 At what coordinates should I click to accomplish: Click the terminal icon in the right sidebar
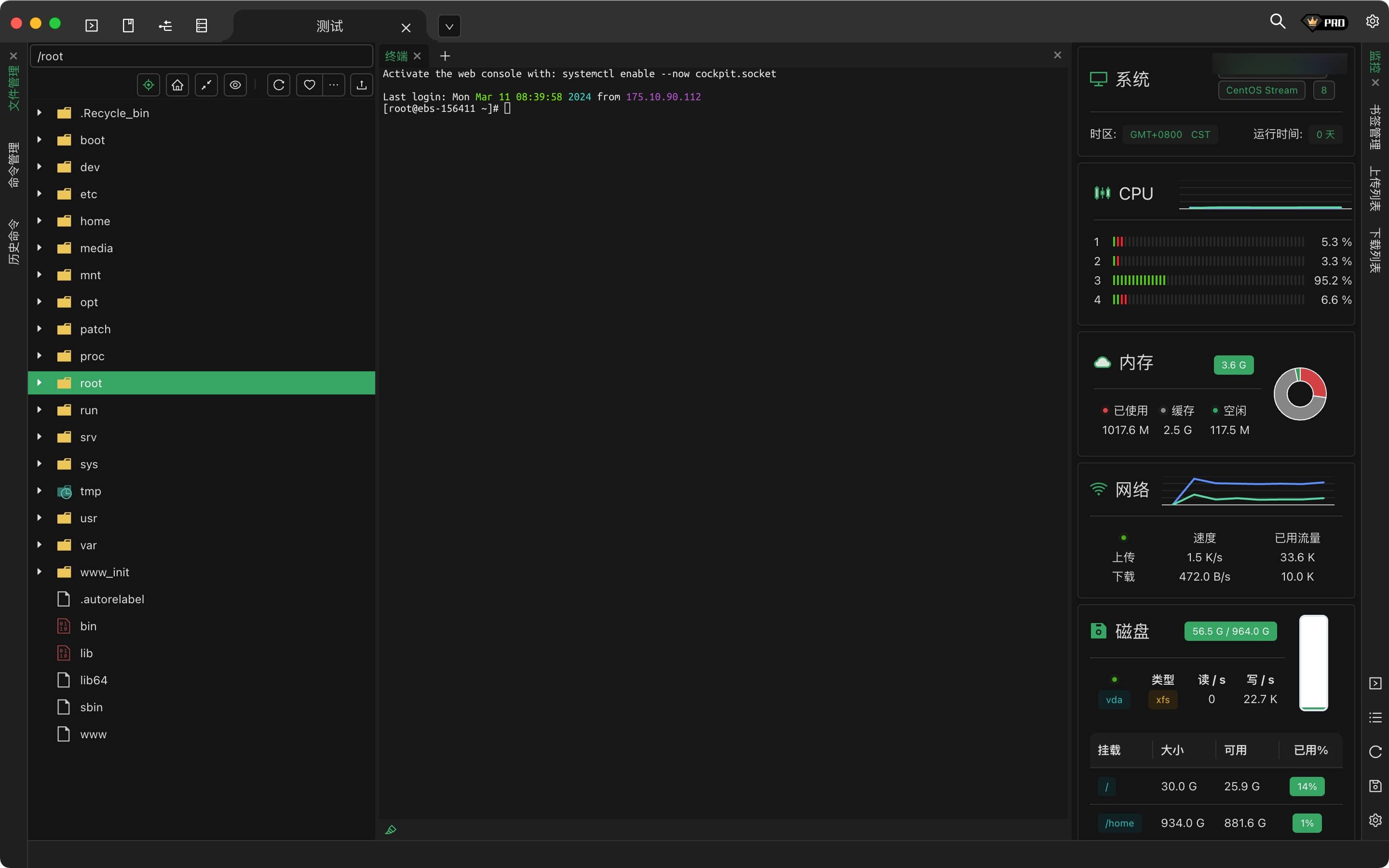coord(1375,683)
